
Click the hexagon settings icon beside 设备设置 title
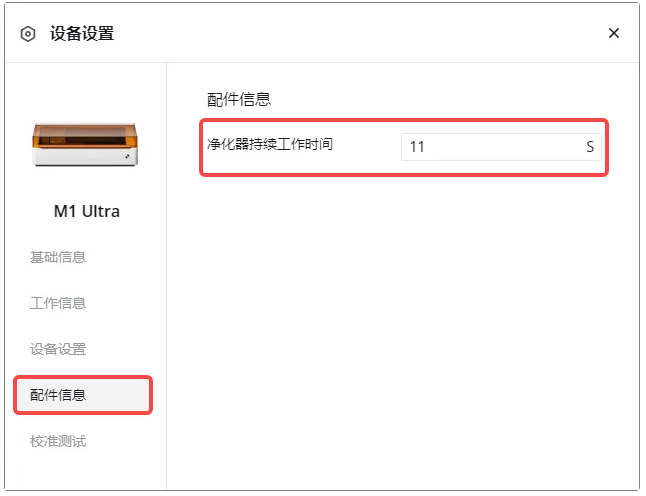click(x=28, y=34)
